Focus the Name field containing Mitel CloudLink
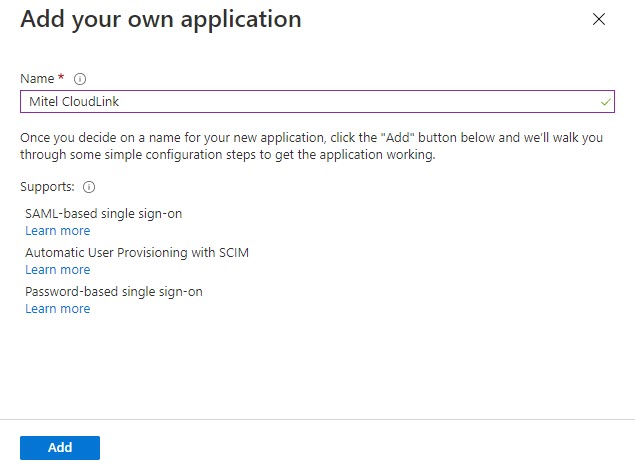 pos(317,101)
